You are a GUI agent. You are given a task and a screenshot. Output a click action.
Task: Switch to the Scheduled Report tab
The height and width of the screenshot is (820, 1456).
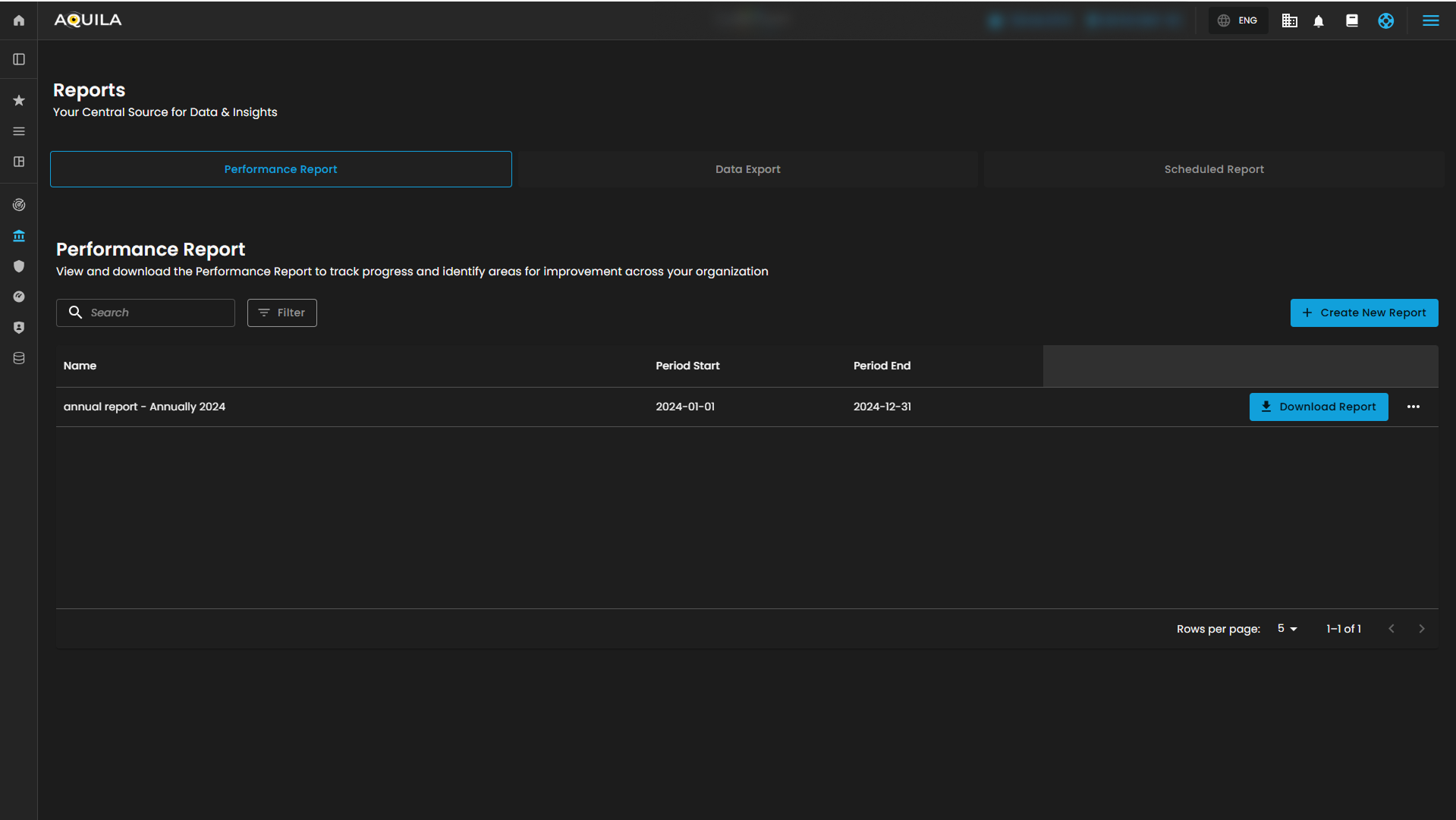(1214, 169)
